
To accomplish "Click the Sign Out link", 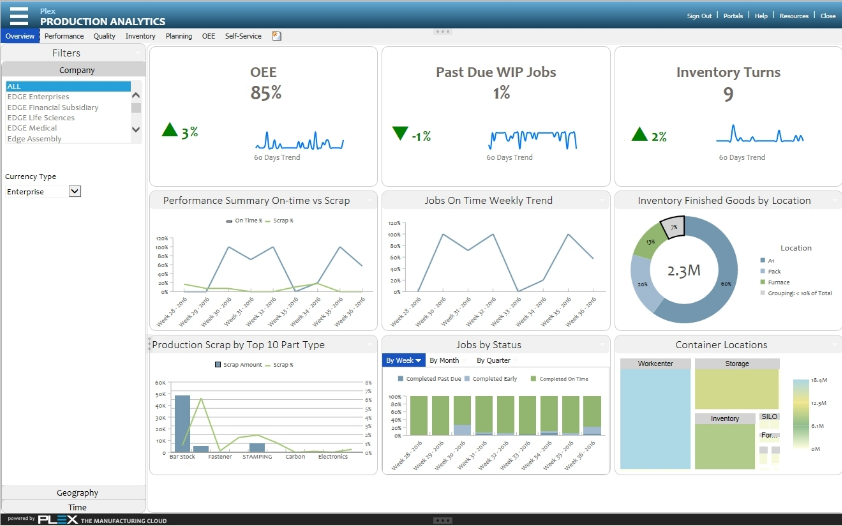I will pyautogui.click(x=699, y=16).
